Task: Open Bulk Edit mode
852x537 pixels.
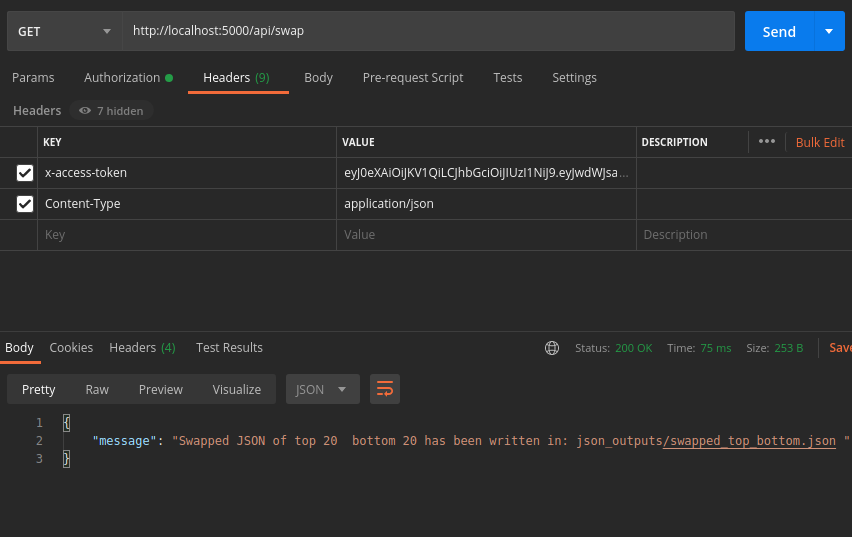Action: (x=820, y=142)
